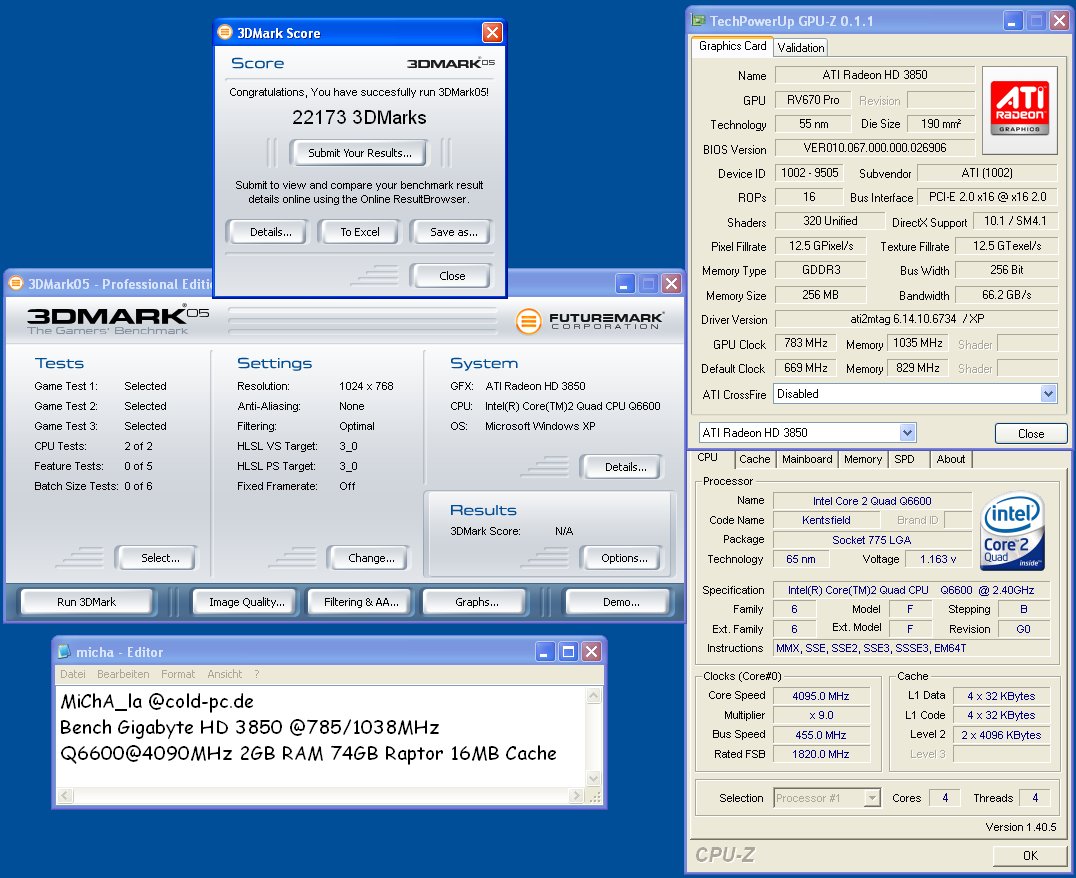1076x878 pixels.
Task: Click Close button in GPU-Z
Action: click(x=1031, y=433)
